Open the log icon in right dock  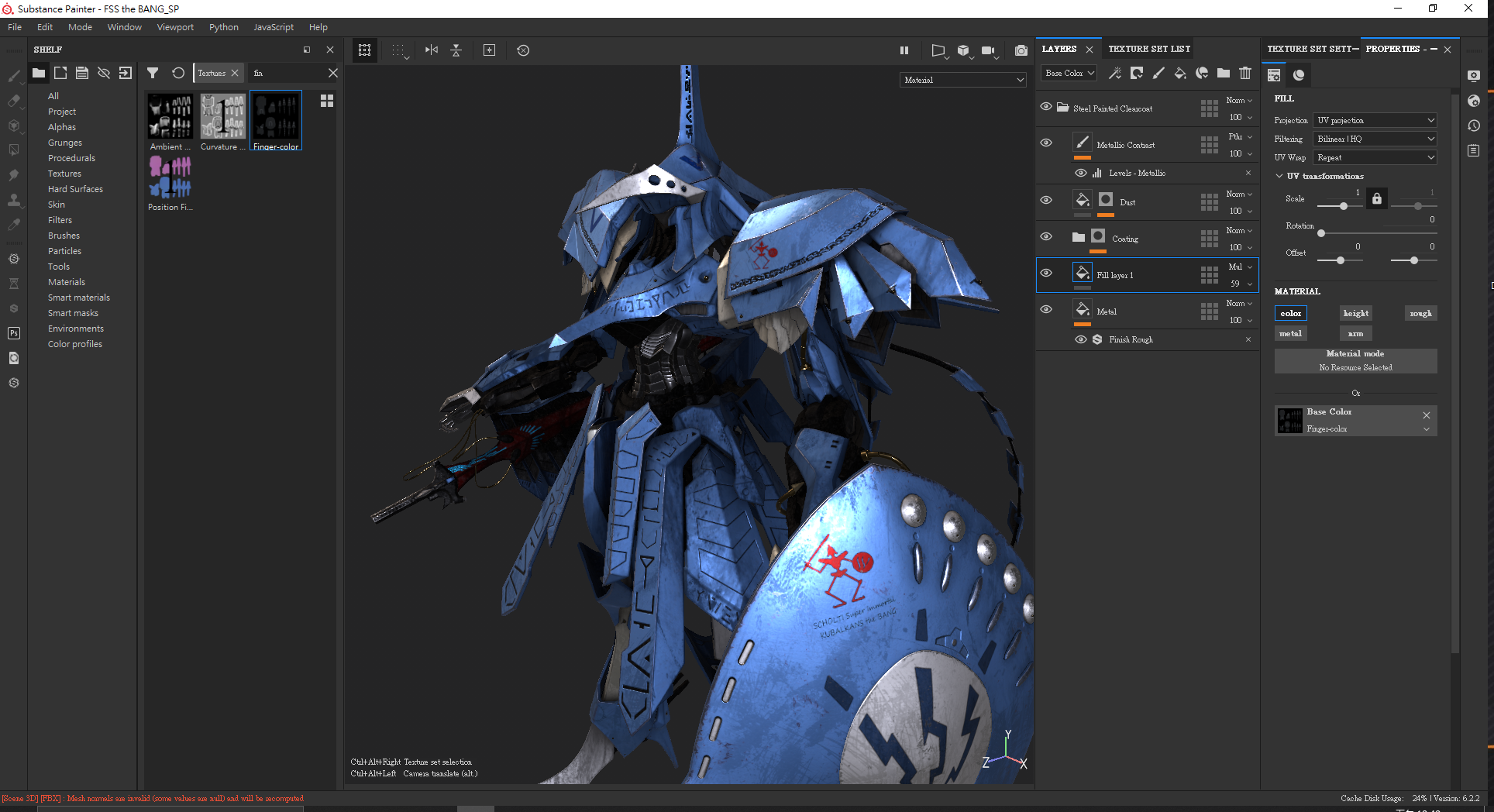(1474, 150)
